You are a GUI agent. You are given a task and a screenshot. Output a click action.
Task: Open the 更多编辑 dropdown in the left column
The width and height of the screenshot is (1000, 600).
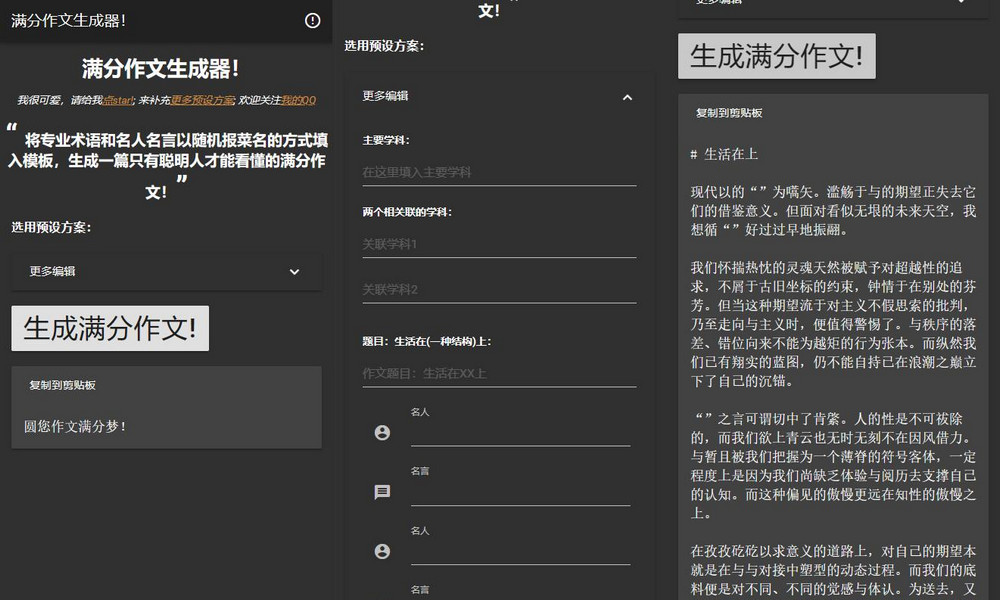166,271
